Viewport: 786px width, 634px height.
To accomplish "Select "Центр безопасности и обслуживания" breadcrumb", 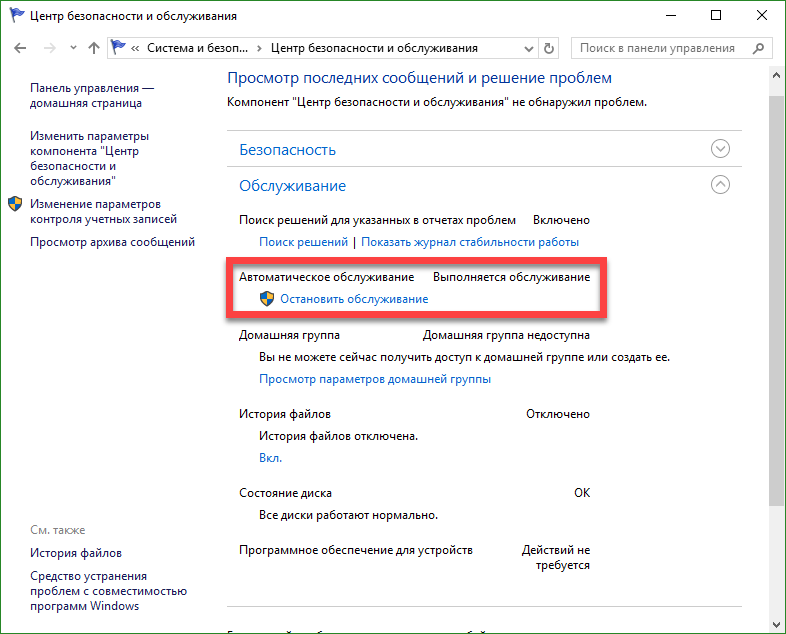I will click(374, 48).
